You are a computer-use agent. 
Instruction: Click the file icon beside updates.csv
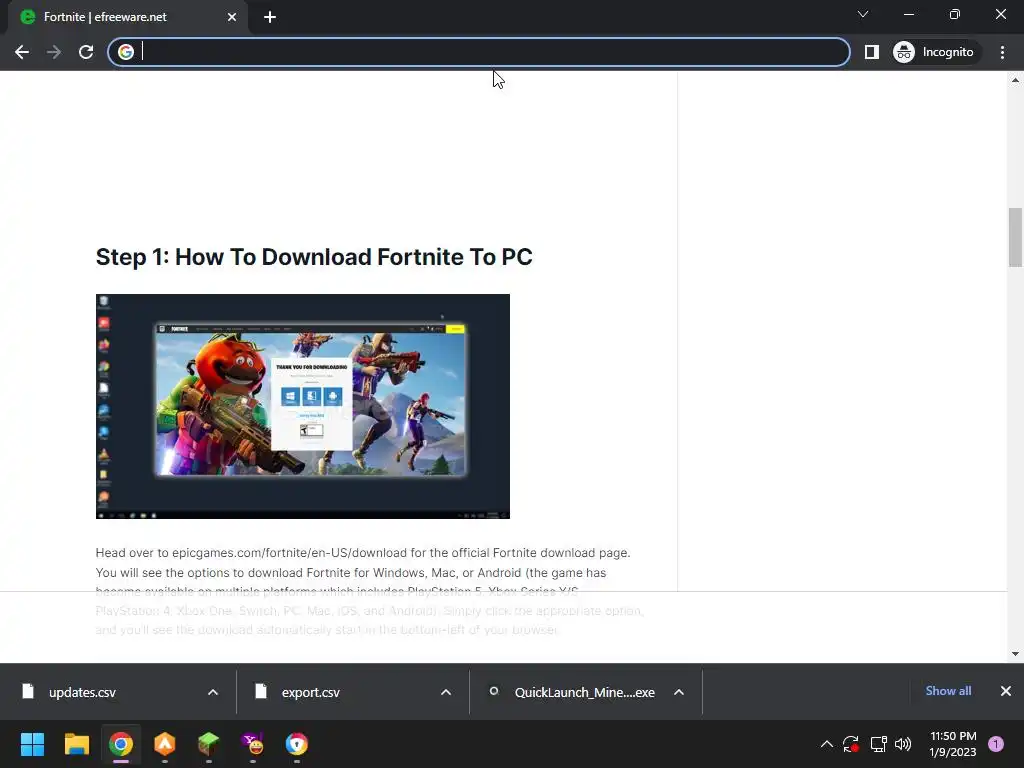click(27, 691)
